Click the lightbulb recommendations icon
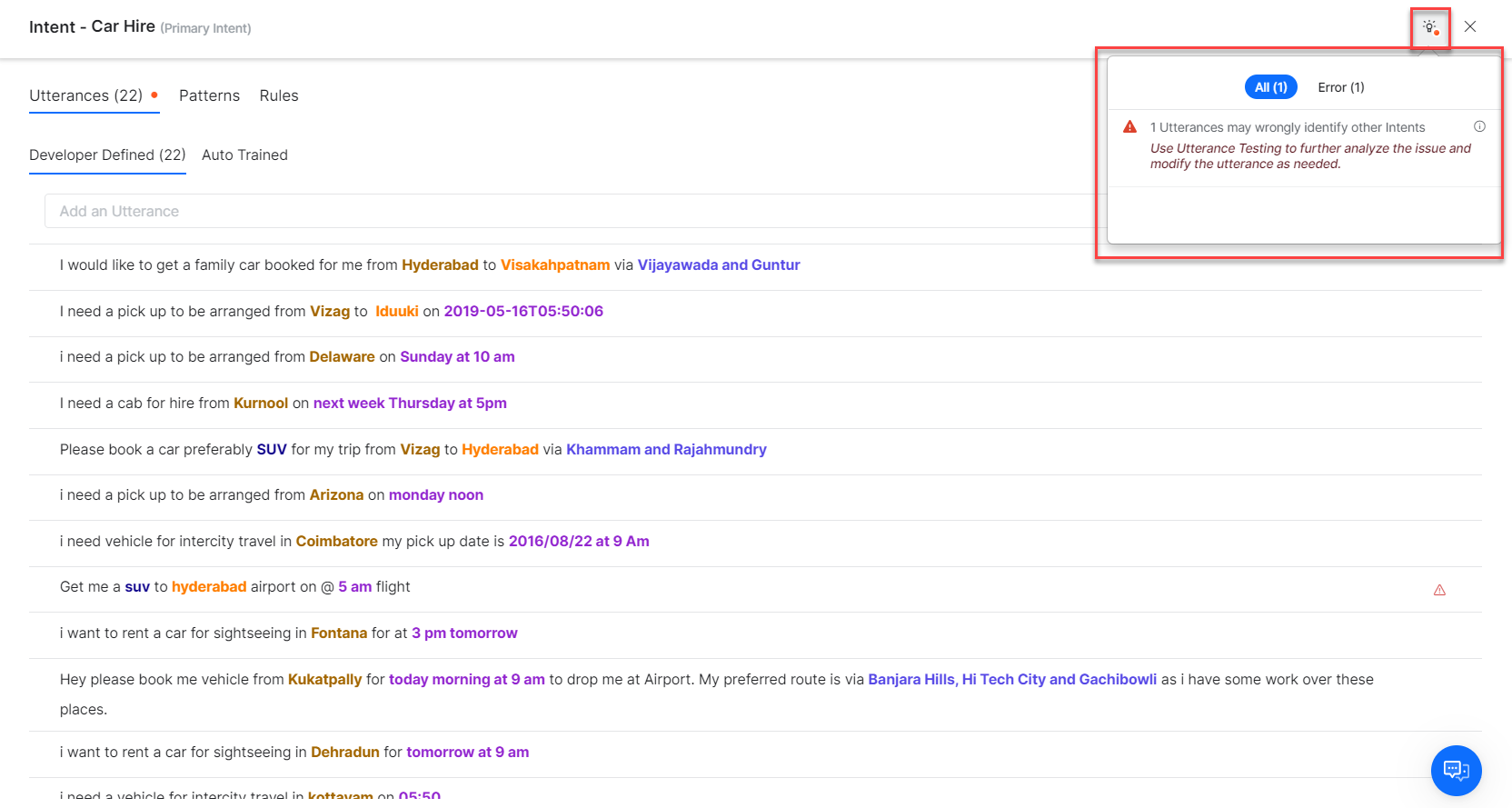1512x808 pixels. [x=1430, y=27]
